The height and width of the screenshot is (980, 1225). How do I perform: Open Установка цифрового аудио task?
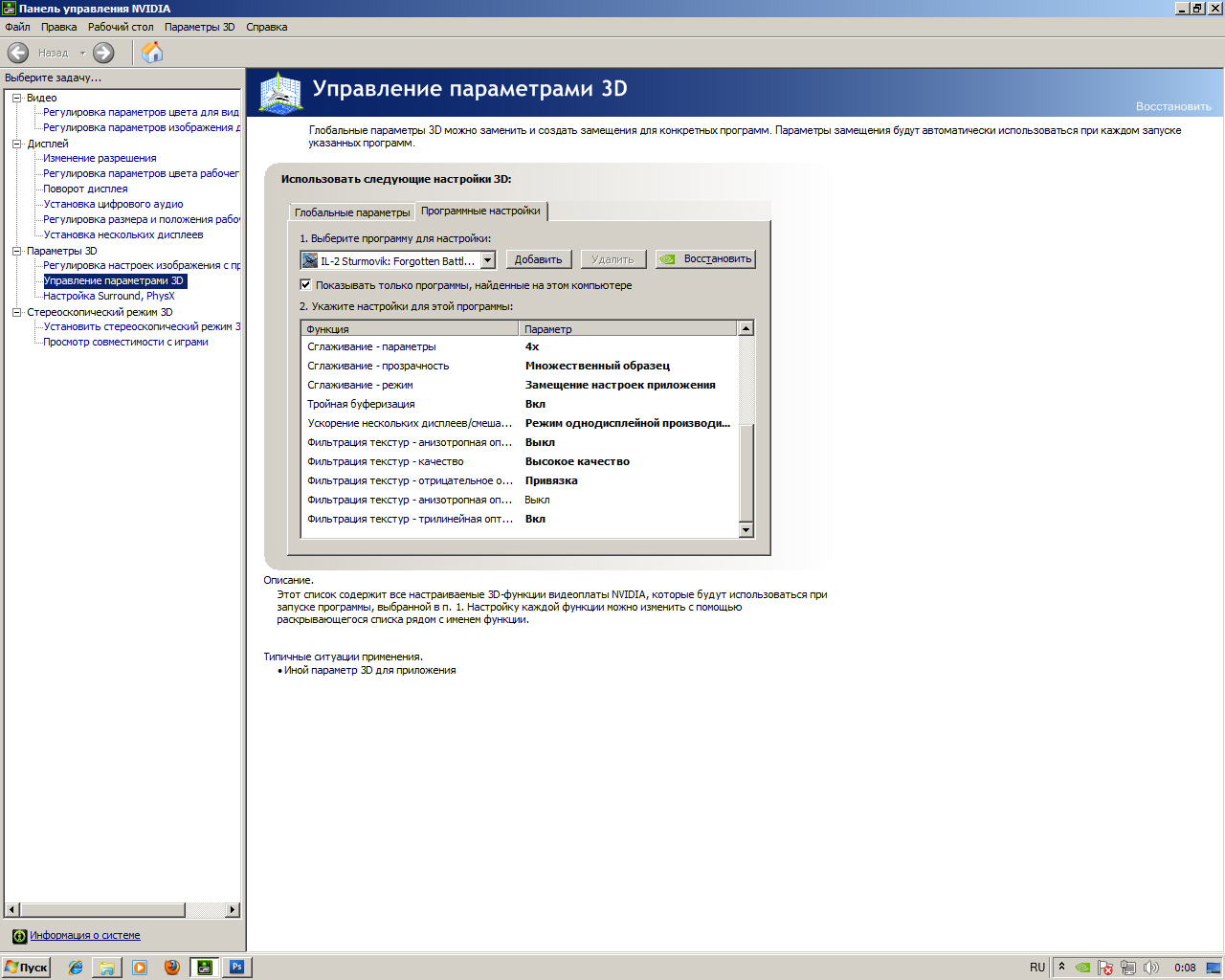tap(113, 204)
